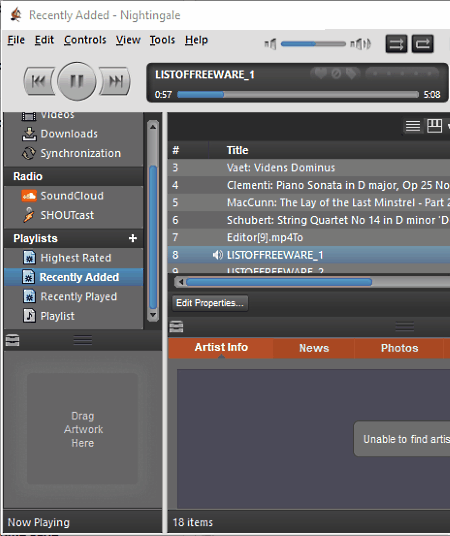This screenshot has width=450, height=536.
Task: Click the previous track button
Action: [x=39, y=81]
